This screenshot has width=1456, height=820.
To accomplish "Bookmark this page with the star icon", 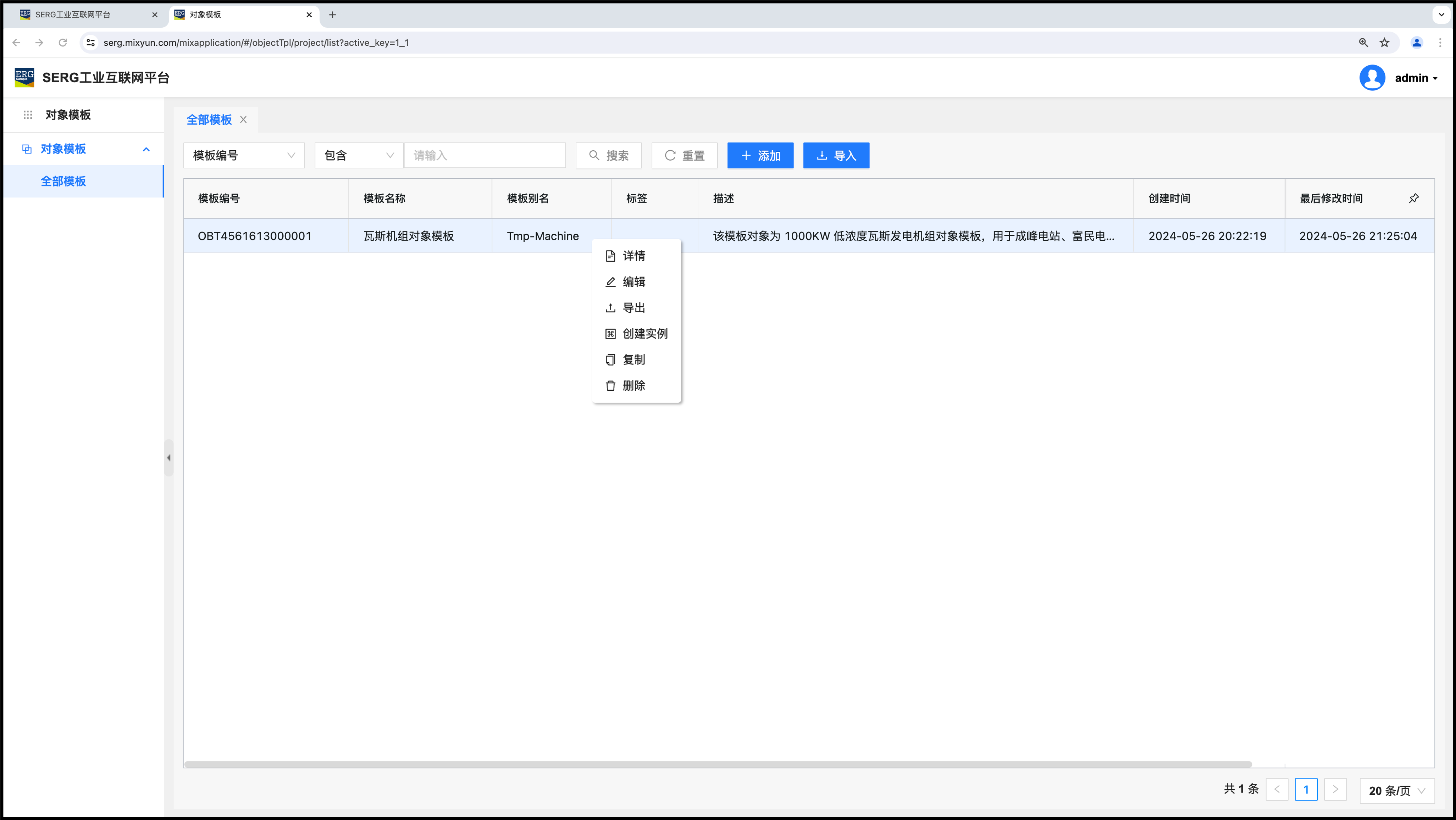I will [x=1384, y=43].
